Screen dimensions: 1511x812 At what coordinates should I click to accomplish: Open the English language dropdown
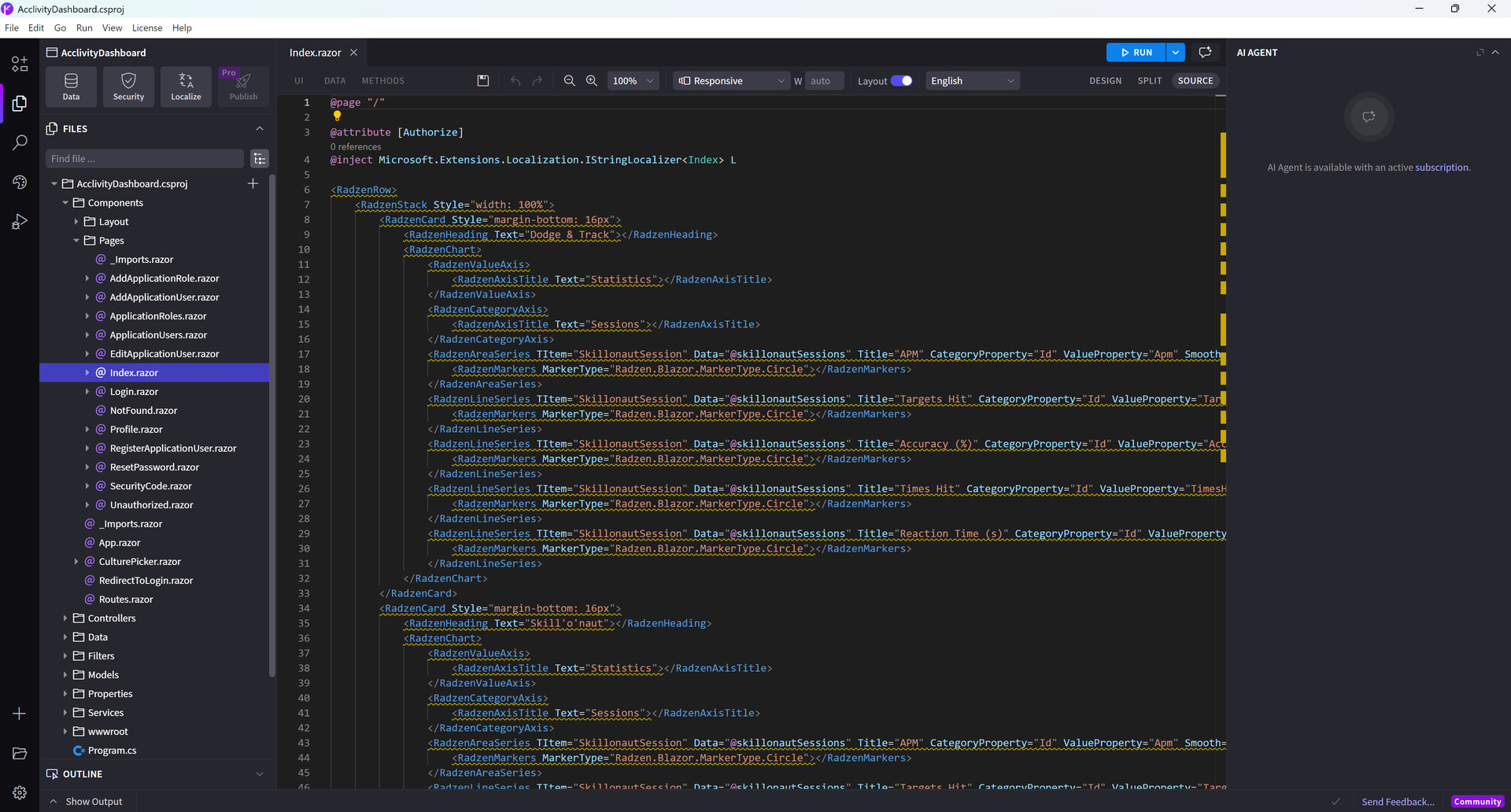click(x=972, y=80)
